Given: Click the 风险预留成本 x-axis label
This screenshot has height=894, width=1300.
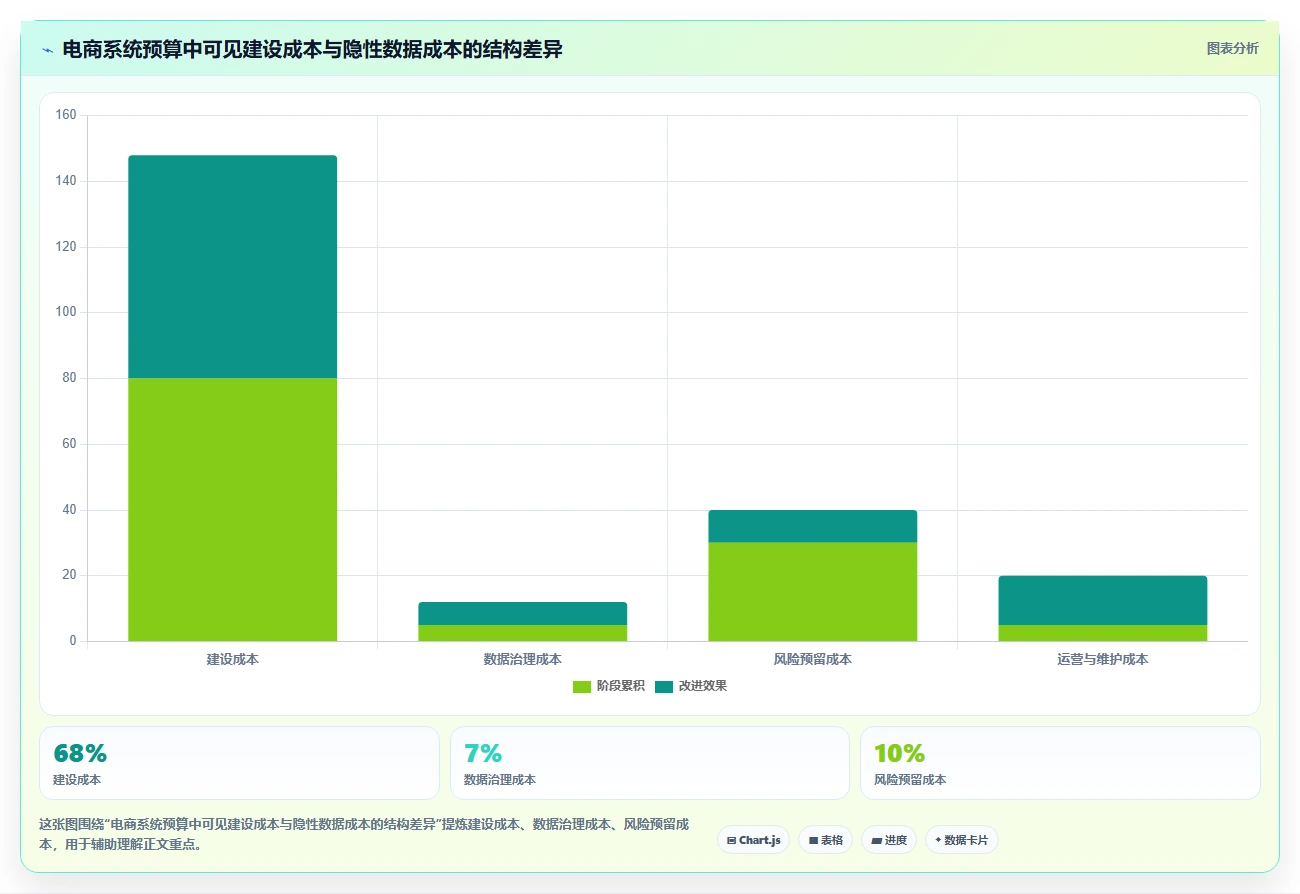Looking at the screenshot, I should [x=812, y=659].
